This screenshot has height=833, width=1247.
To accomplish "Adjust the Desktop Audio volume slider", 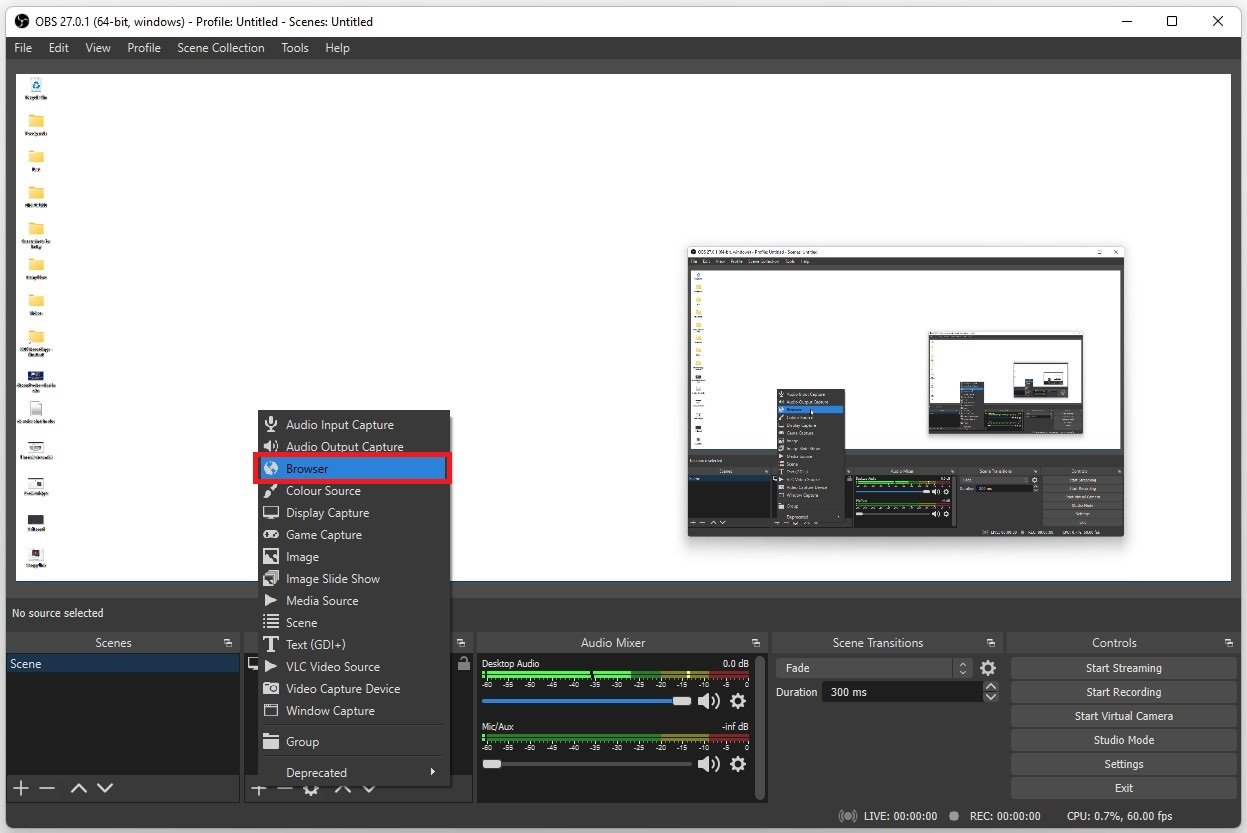I will (x=682, y=701).
